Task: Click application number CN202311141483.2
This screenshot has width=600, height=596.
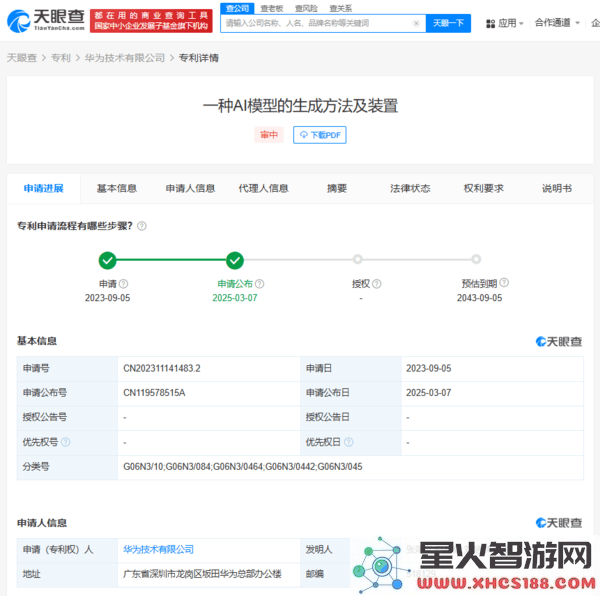Action: point(161,368)
